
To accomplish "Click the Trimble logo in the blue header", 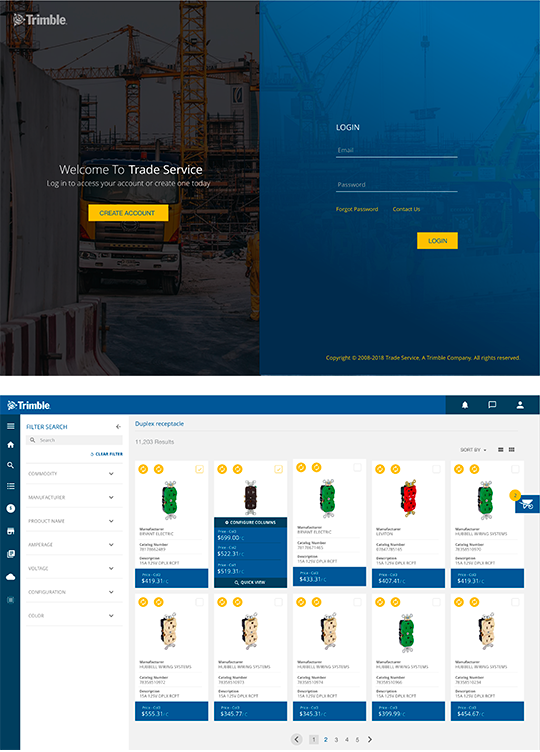I will coord(29,405).
